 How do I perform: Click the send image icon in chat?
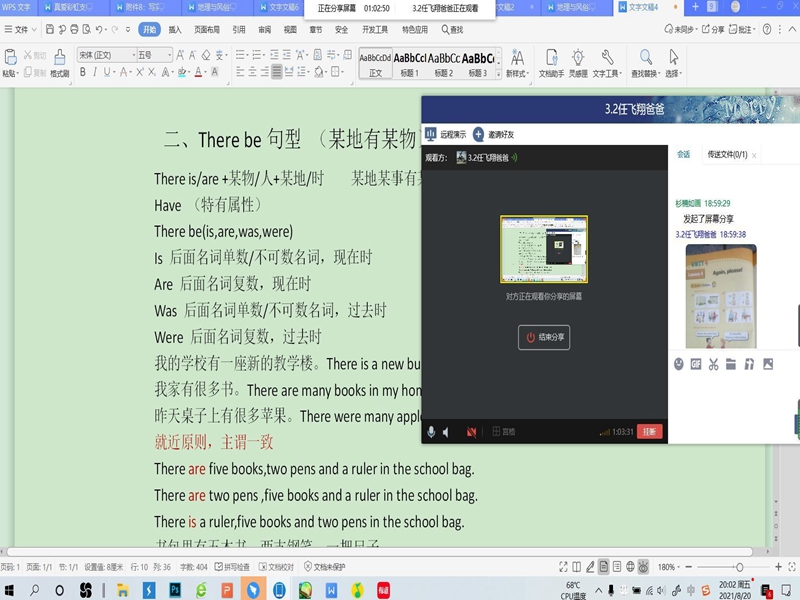click(x=768, y=364)
